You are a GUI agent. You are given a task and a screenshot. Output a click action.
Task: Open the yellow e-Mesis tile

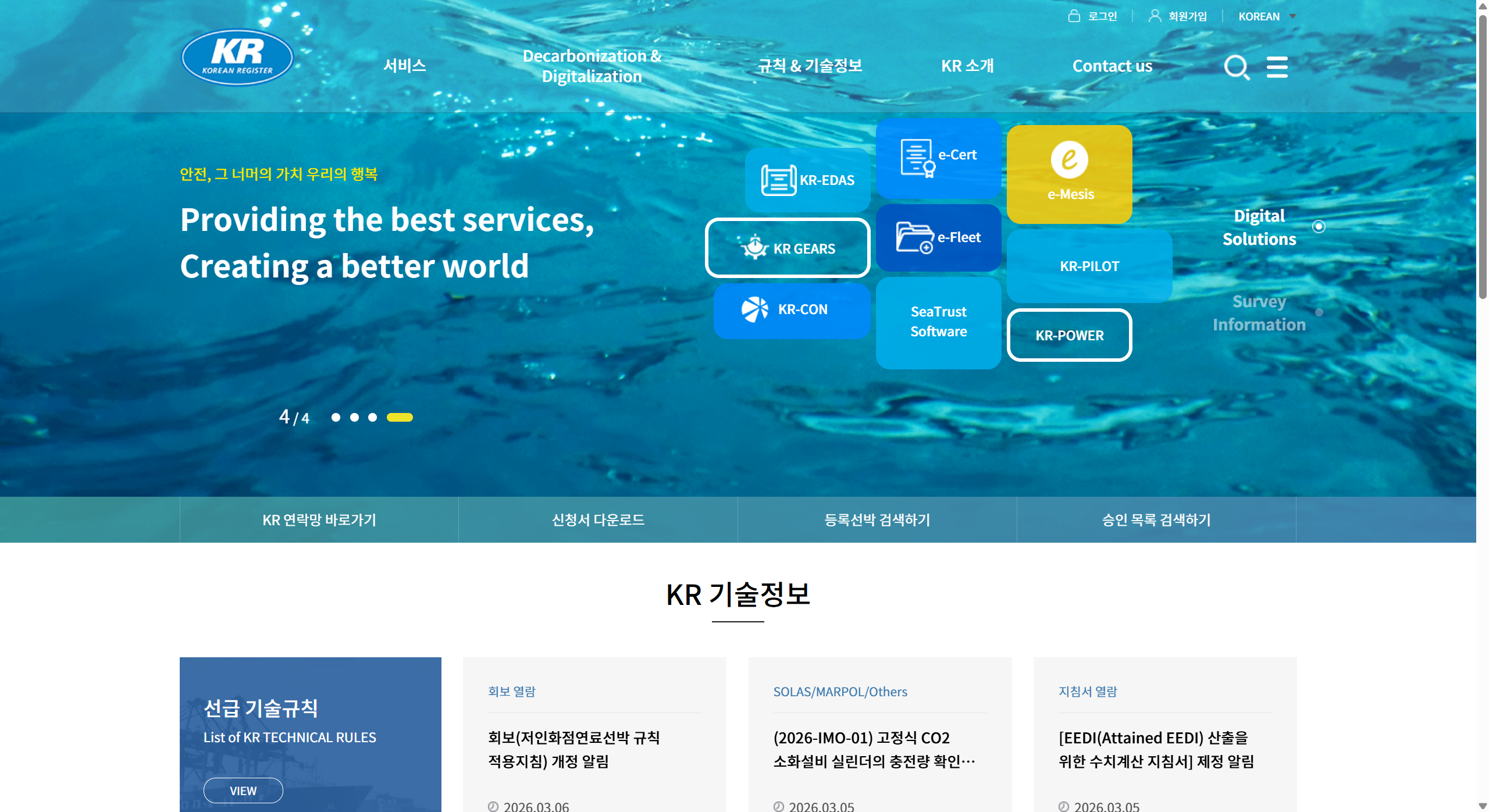click(x=1069, y=173)
